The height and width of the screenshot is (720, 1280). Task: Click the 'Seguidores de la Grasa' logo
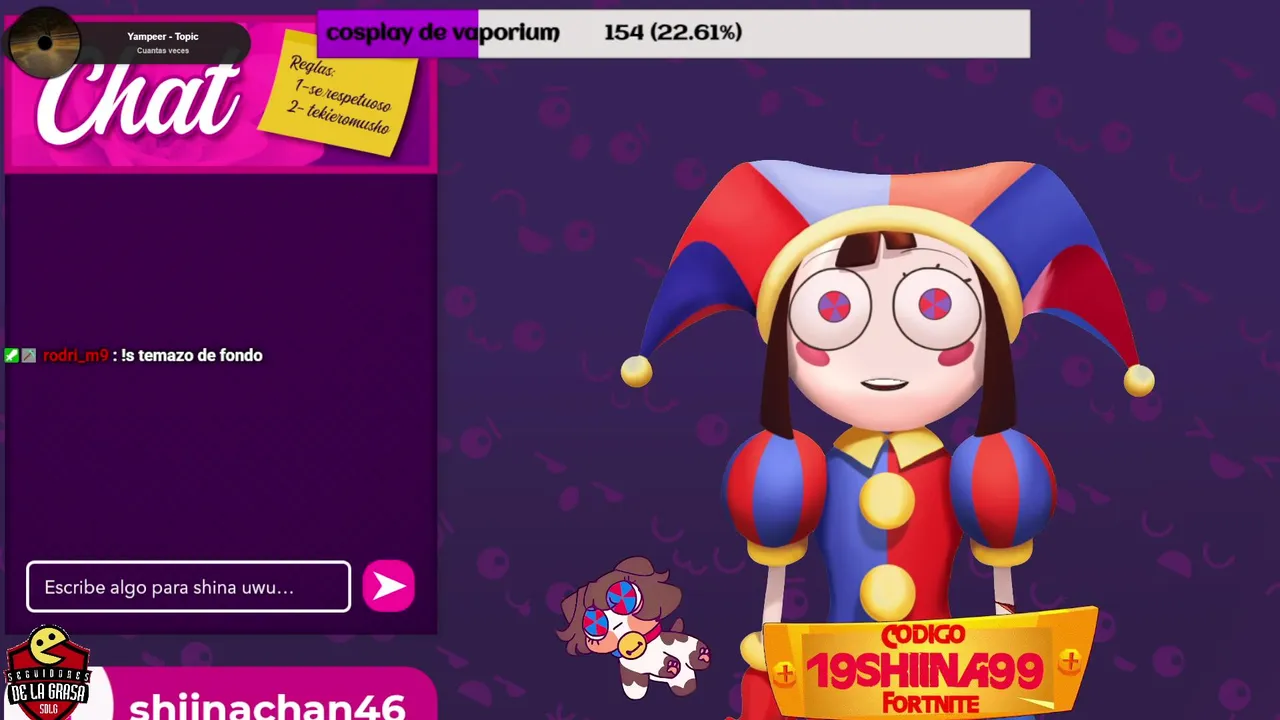(47, 672)
